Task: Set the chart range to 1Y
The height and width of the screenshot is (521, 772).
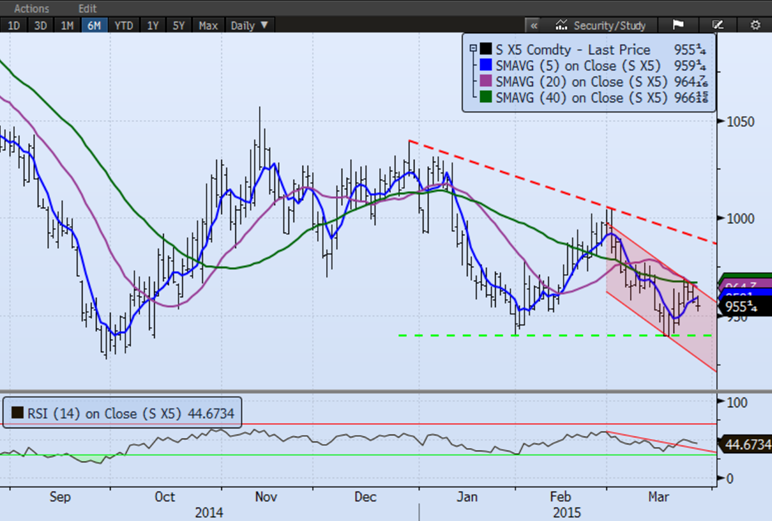Action: [x=153, y=25]
